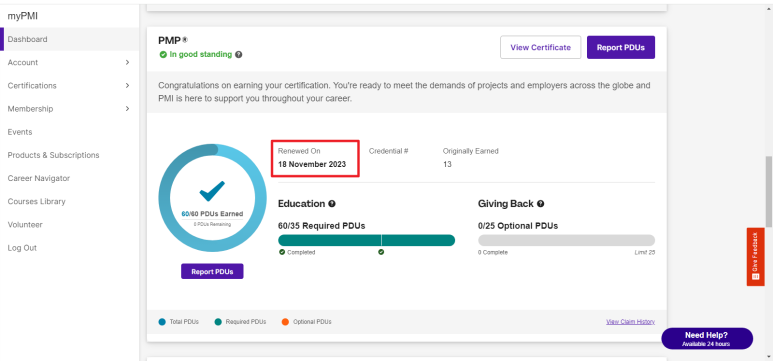The image size is (773, 361).
Task: Click the Limit 25 label
Action: coord(644,253)
